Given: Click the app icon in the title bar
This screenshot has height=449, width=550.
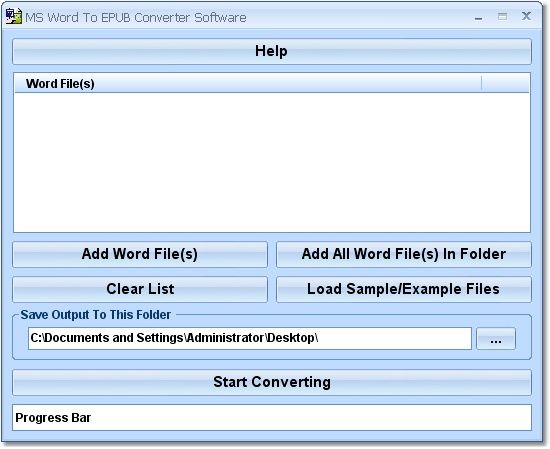Looking at the screenshot, I should tap(14, 16).
